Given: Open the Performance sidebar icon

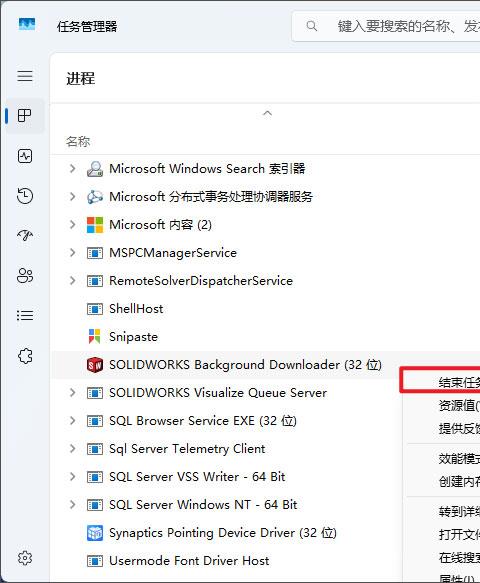Looking at the screenshot, I should pyautogui.click(x=25, y=156).
